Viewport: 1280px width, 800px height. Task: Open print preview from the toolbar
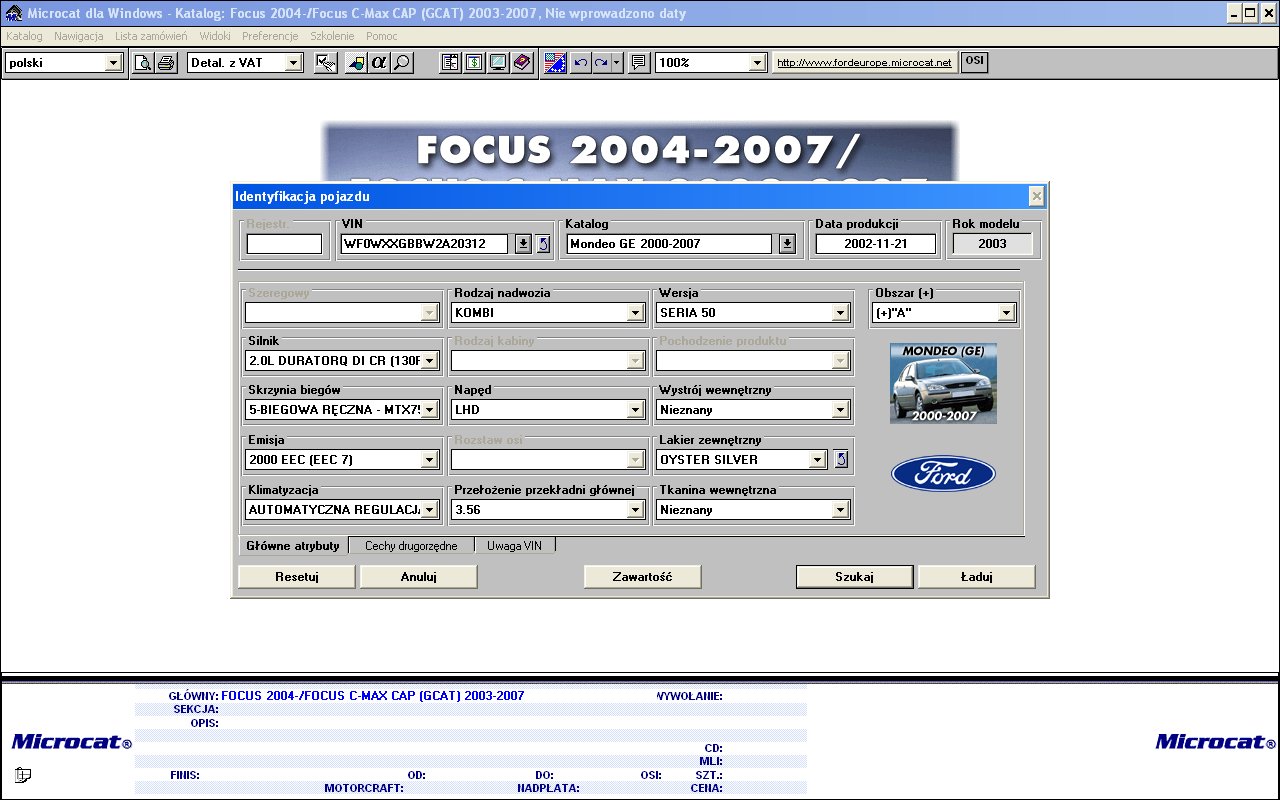(143, 63)
